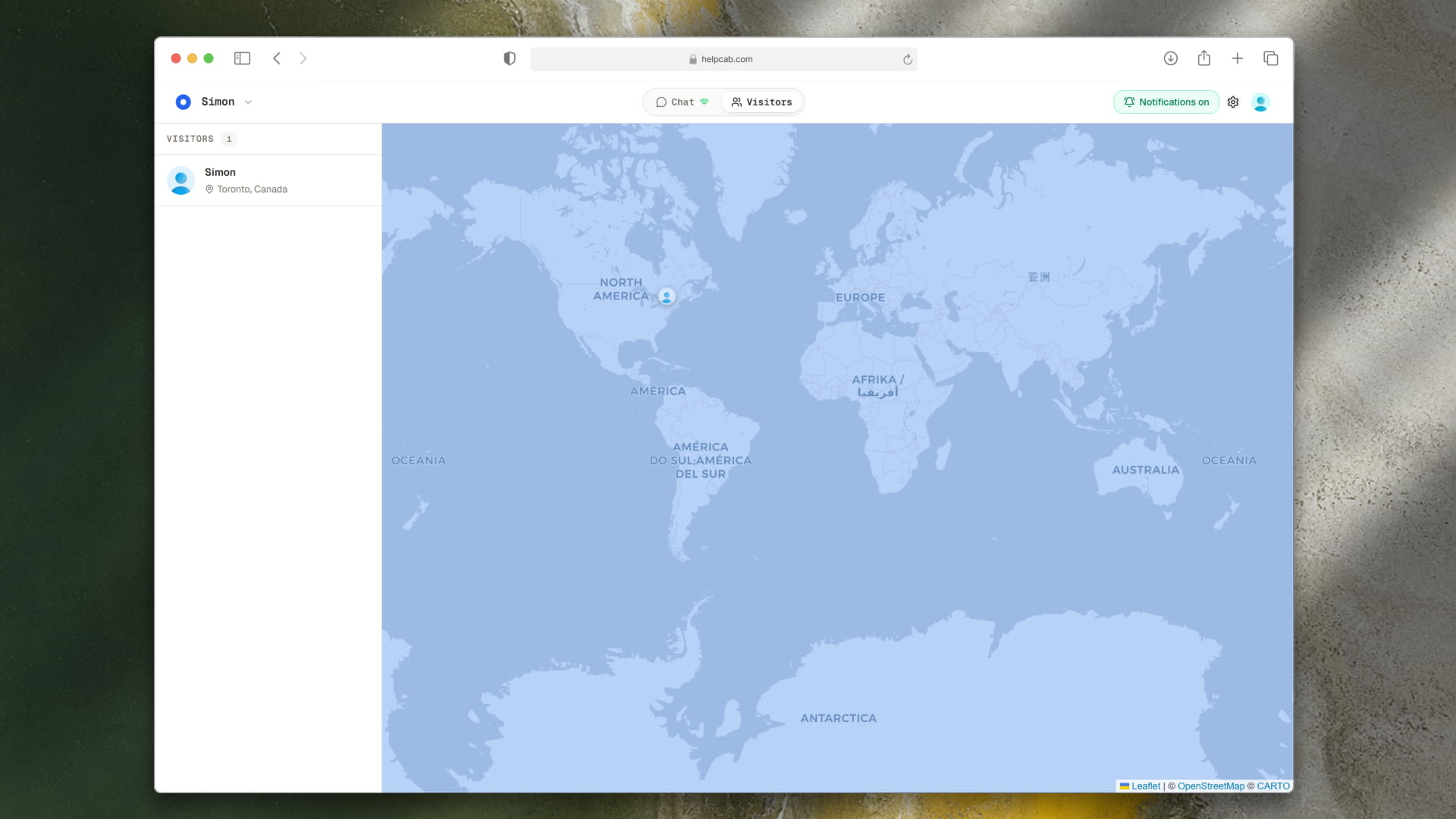Open the OpenStreetMap attribution link
1456x819 pixels.
click(1210, 786)
